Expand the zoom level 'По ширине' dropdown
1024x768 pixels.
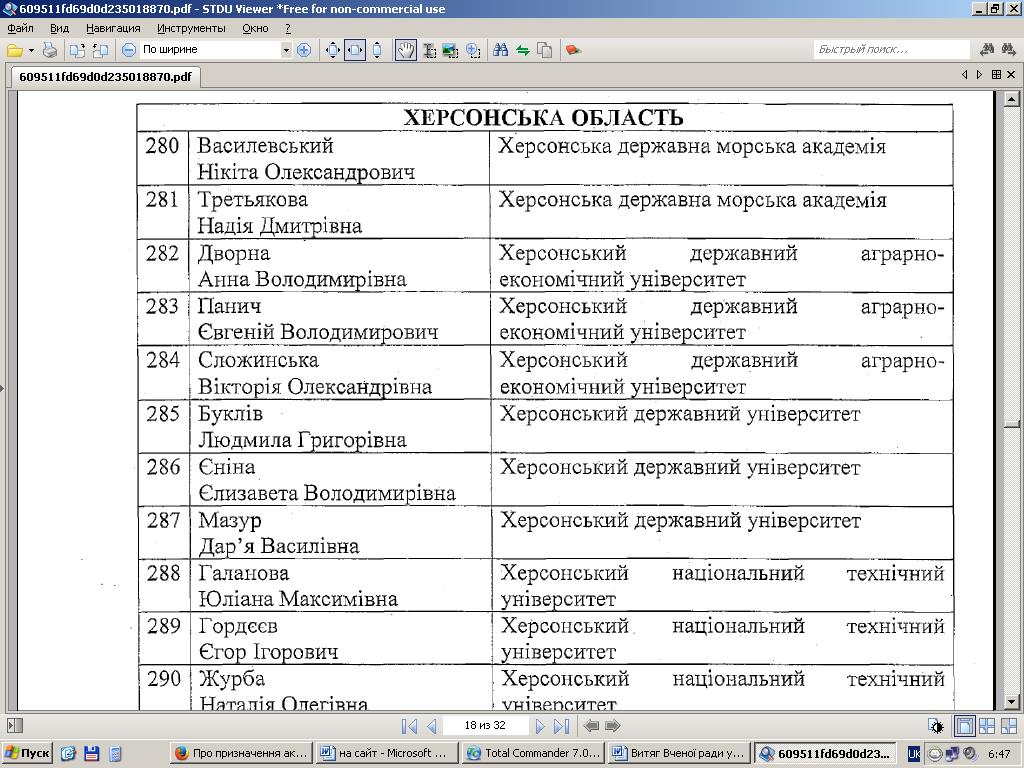tap(286, 50)
